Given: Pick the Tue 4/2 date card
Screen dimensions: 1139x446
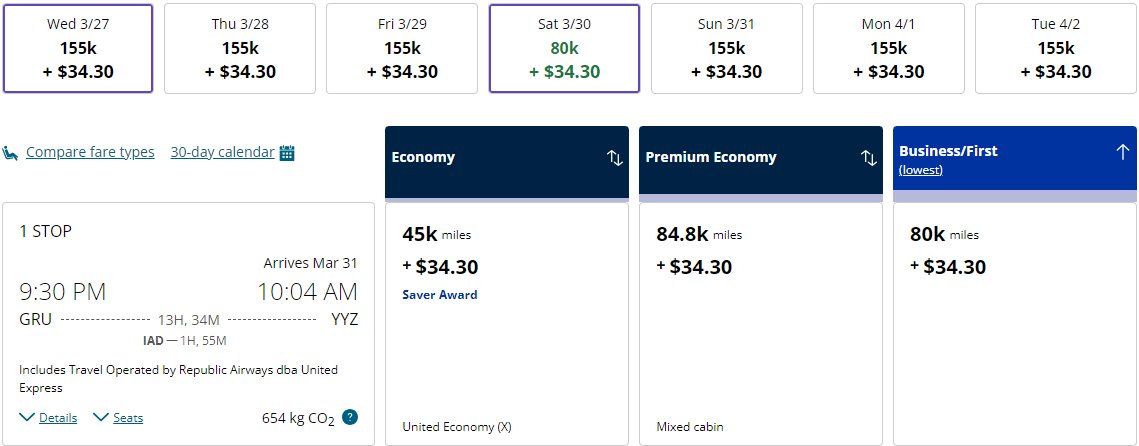Looking at the screenshot, I should tap(1055, 49).
